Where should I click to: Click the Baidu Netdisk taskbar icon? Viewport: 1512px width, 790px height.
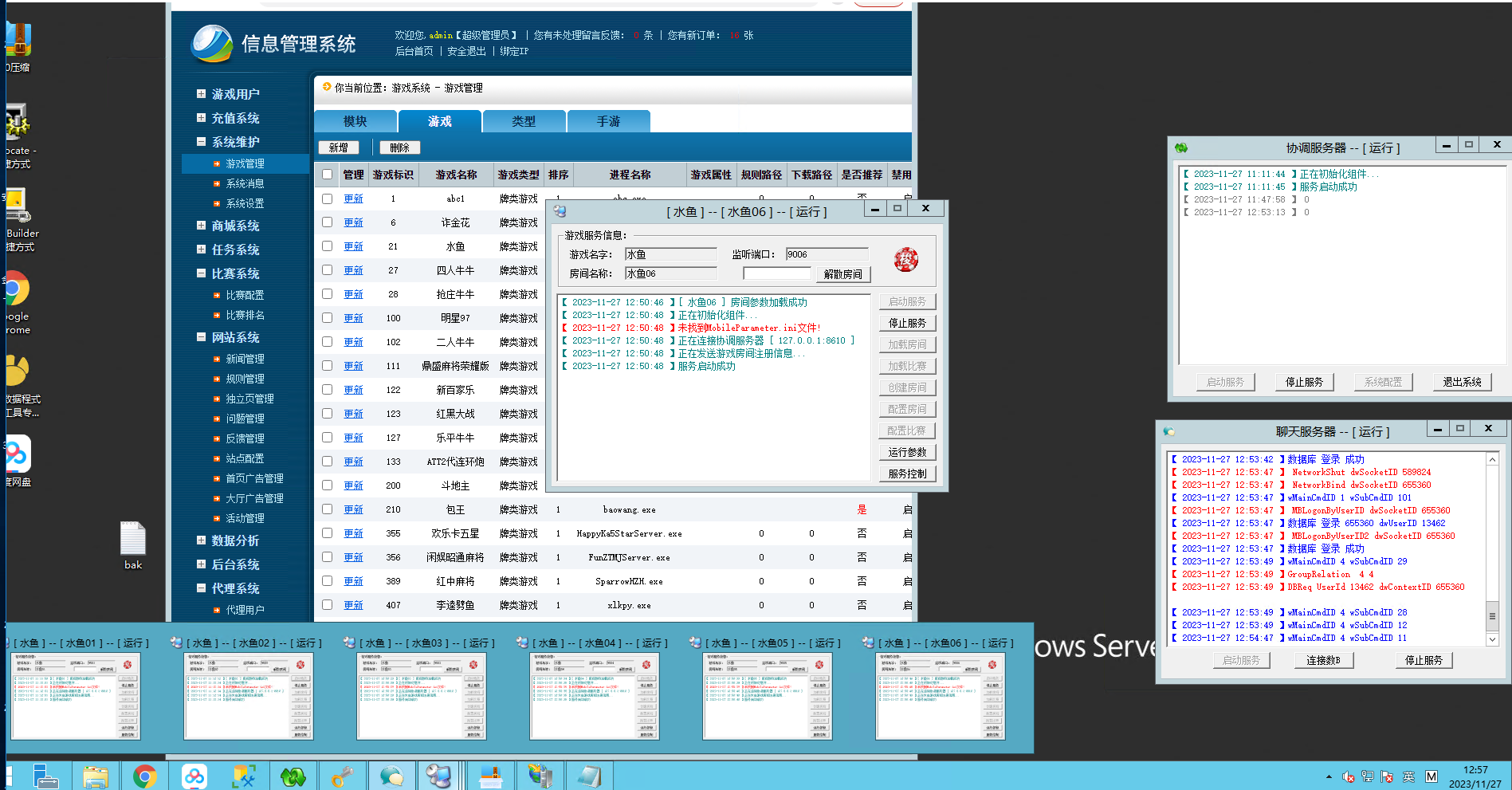click(x=194, y=776)
